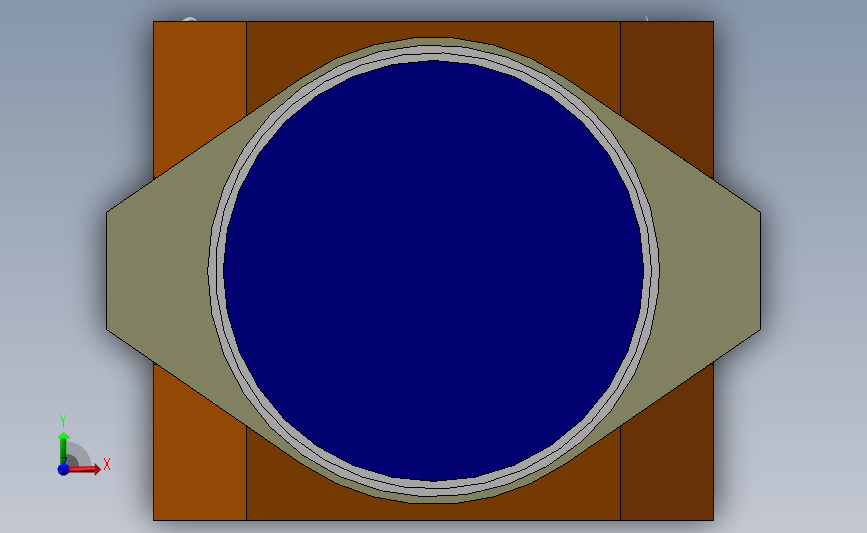The image size is (867, 533).
Task: Select the dark blue circular face
Action: coord(433,271)
